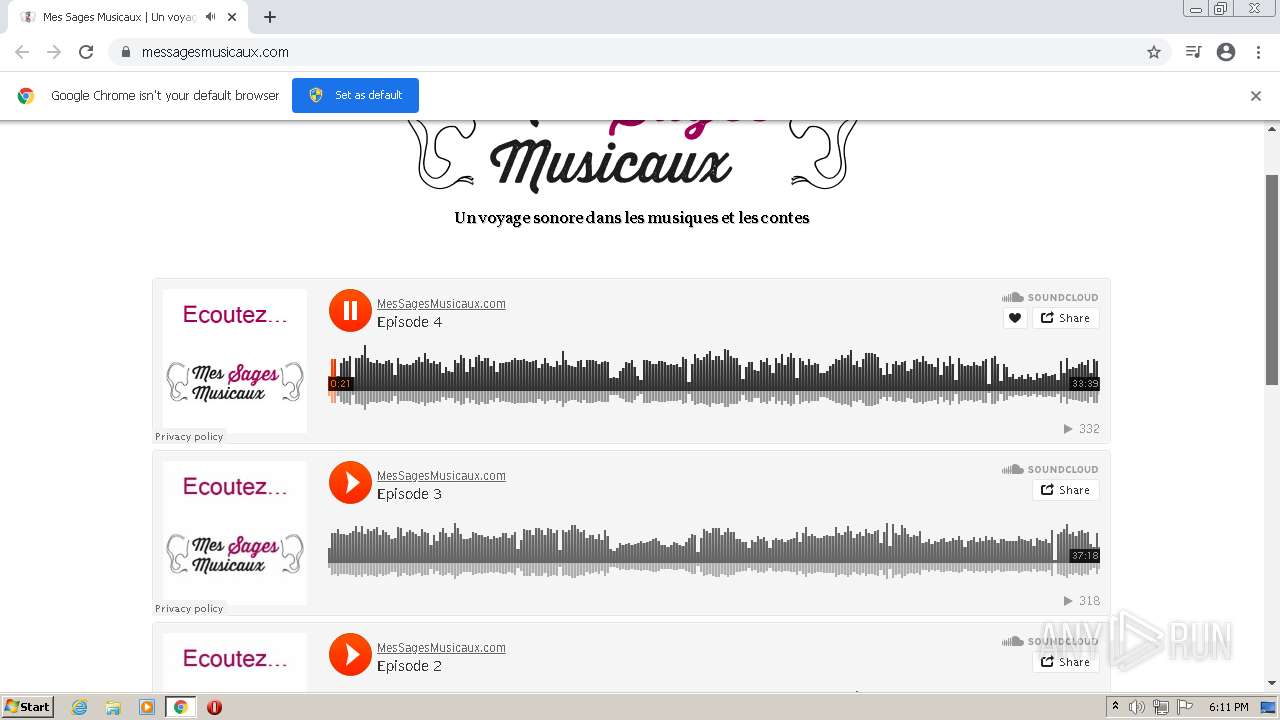Show desktop via taskbar corner button
The image size is (1280, 720).
1268,707
